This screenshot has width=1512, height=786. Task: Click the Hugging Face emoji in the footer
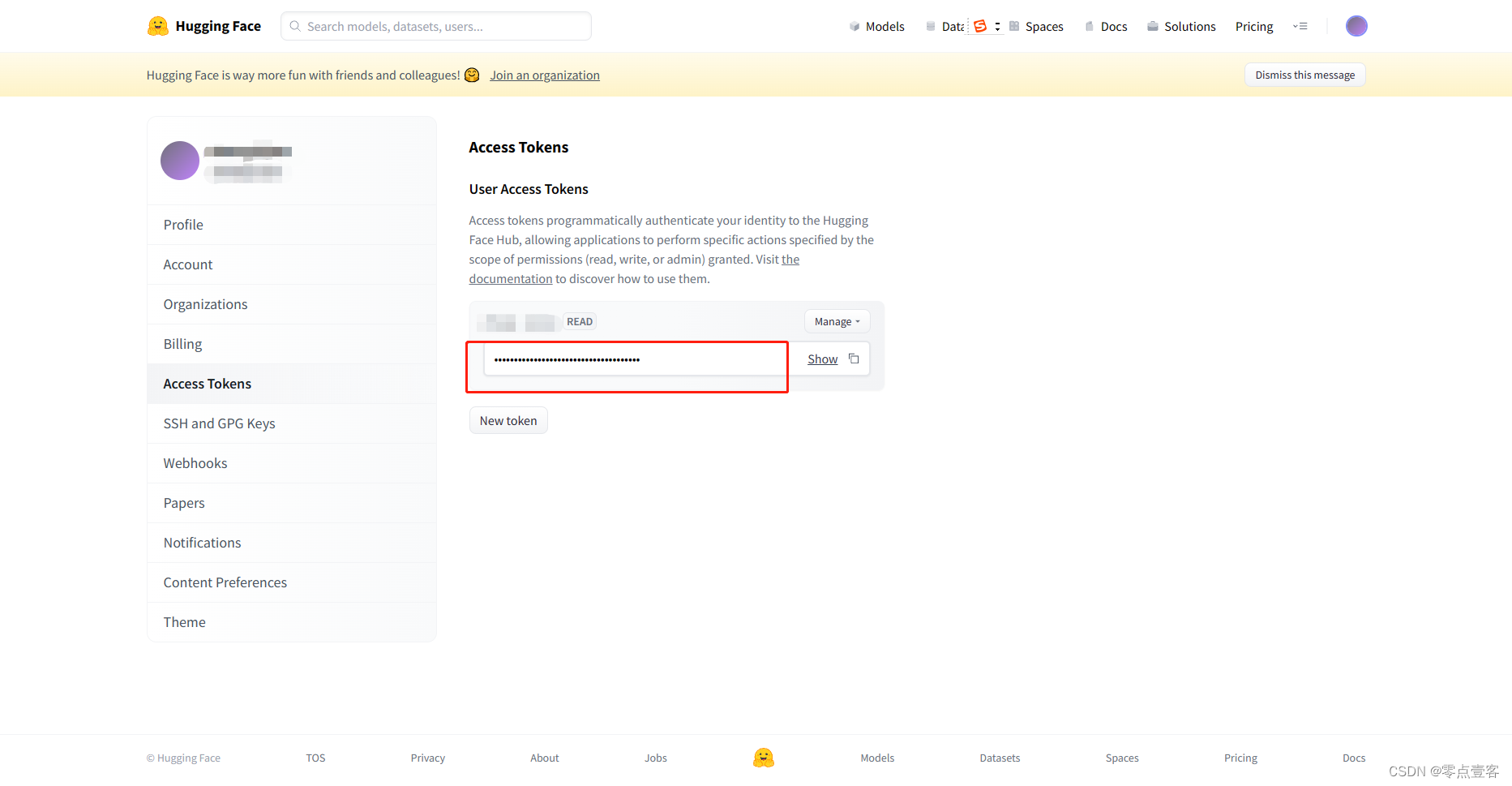tap(763, 758)
